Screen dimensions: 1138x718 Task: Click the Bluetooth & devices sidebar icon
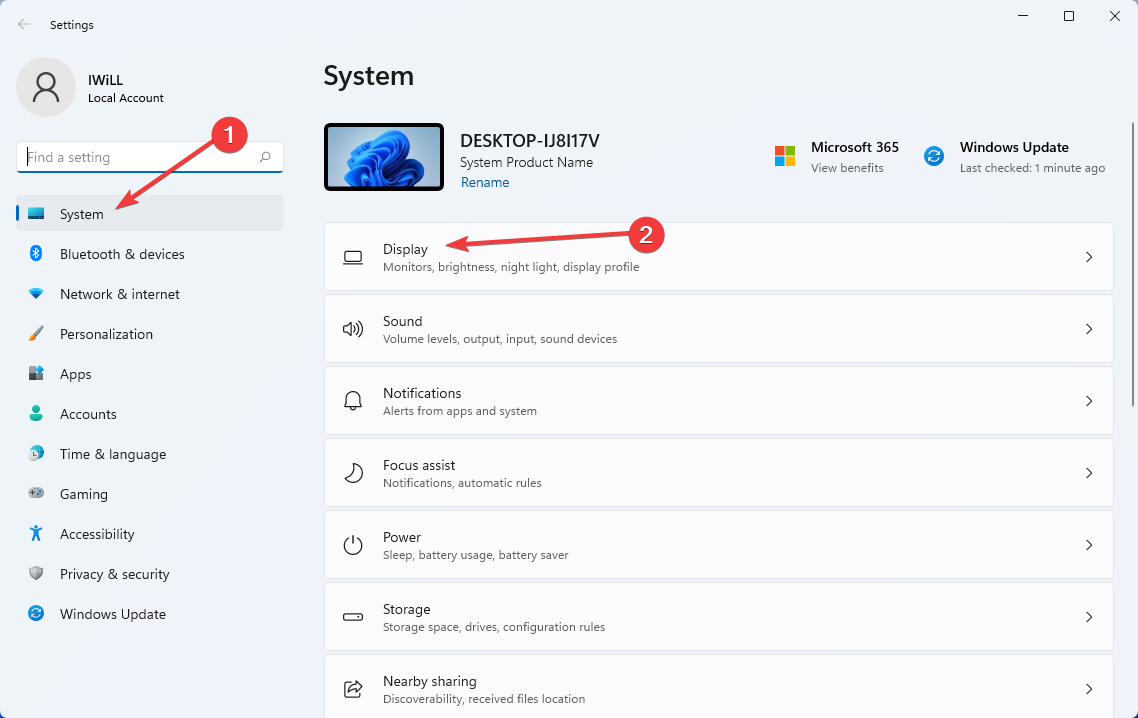coord(38,254)
